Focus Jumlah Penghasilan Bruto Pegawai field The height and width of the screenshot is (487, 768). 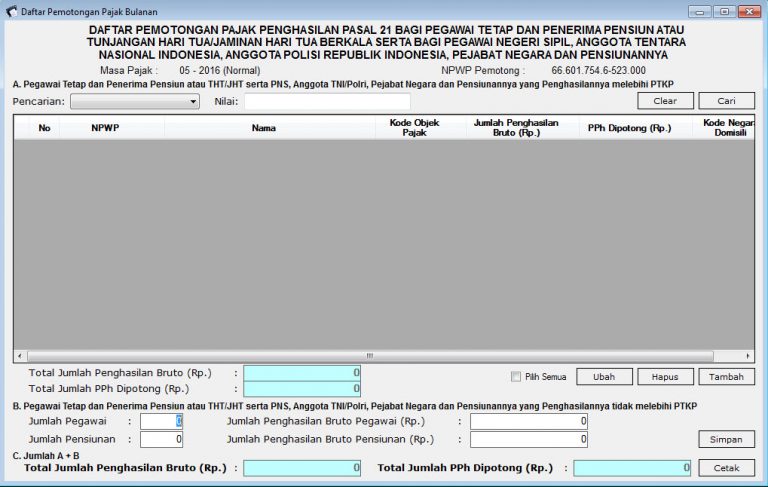point(528,421)
